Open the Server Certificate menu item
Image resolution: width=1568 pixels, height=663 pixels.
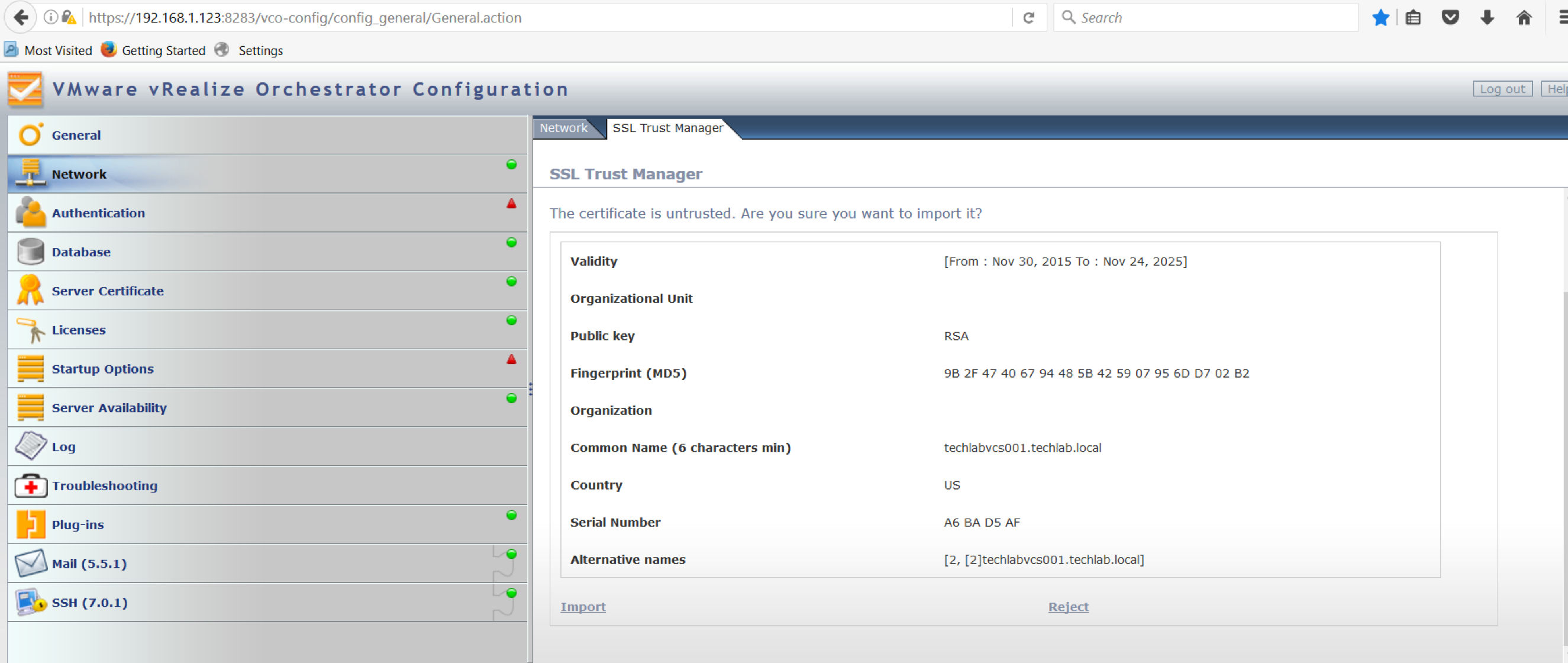(x=267, y=291)
